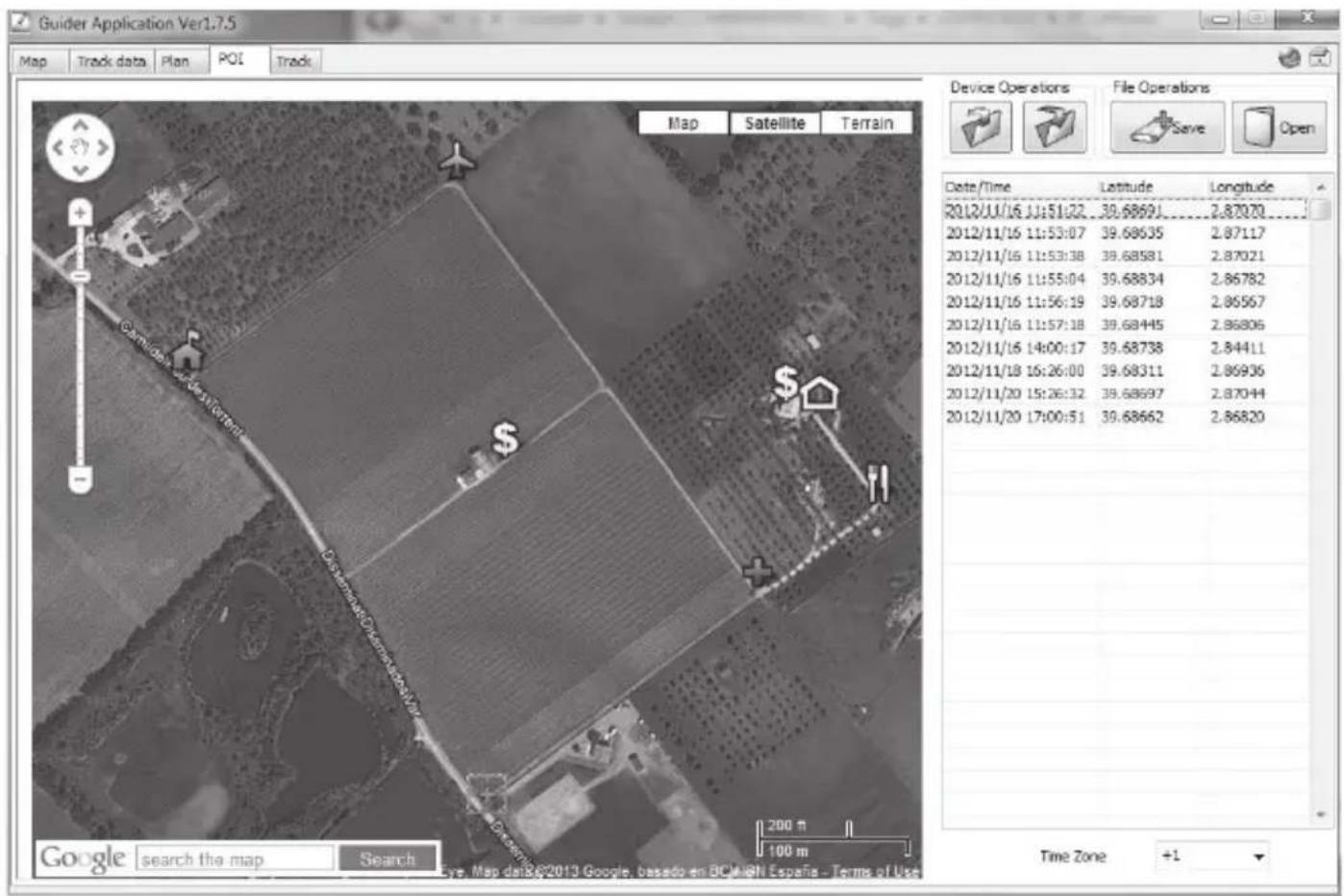Select row 2012/11/16 14:00:17
The image size is (1344, 896).
(x=1126, y=348)
